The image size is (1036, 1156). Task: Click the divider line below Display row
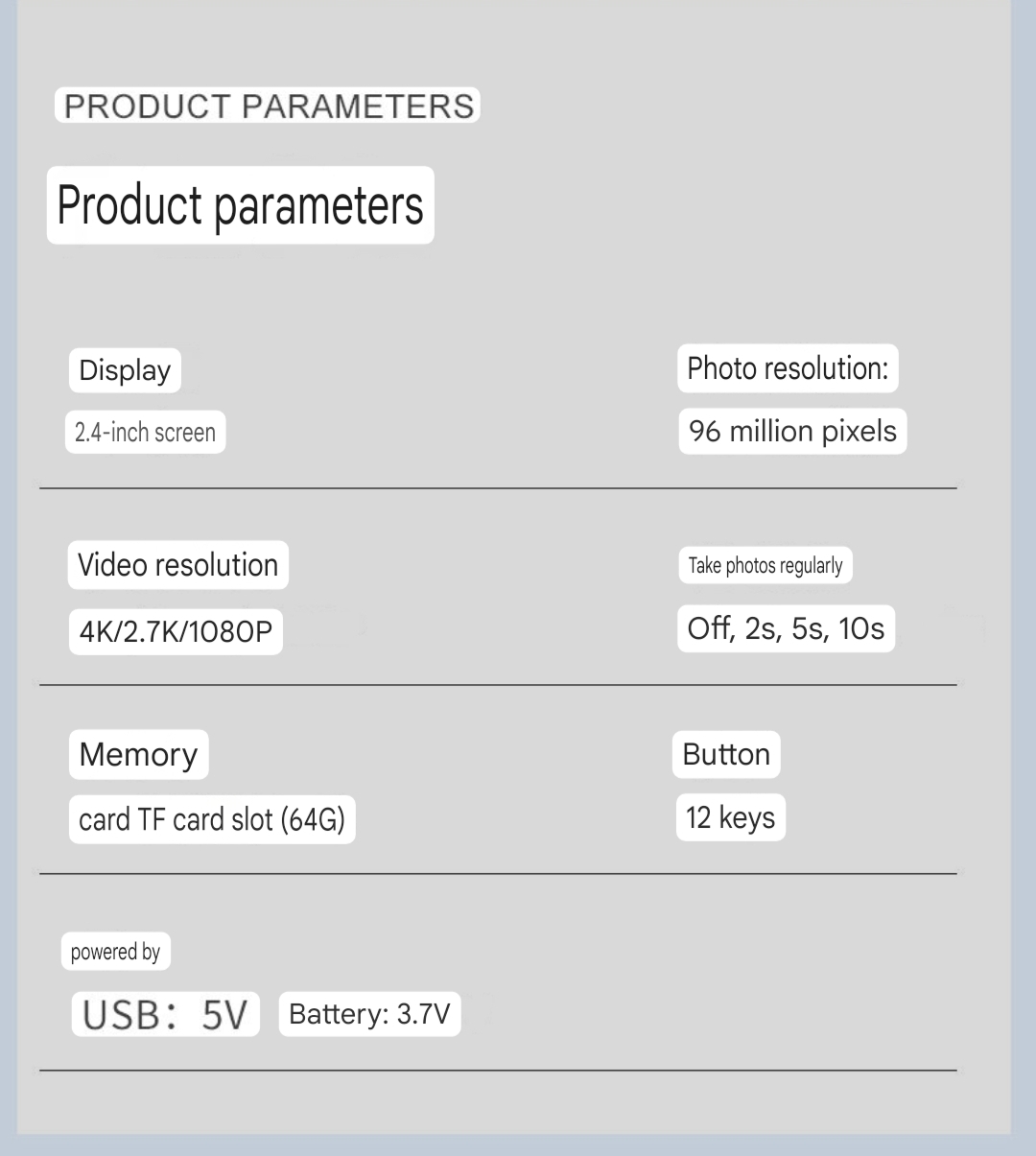498,488
